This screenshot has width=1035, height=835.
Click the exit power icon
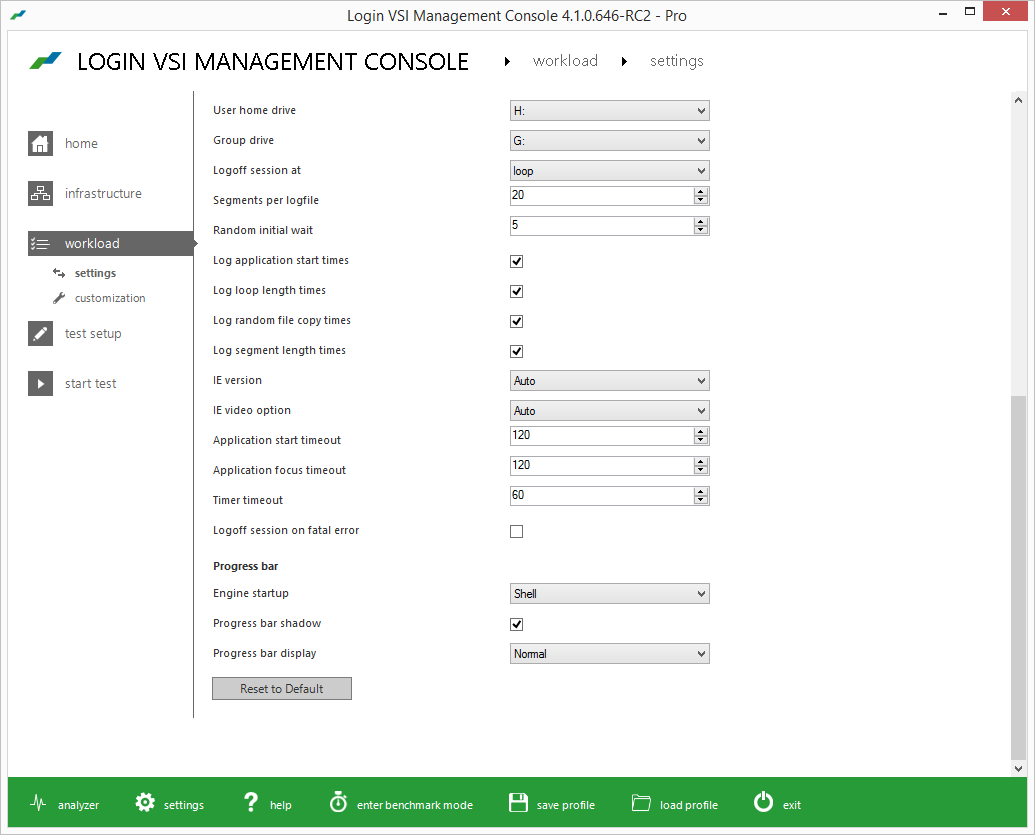click(x=763, y=802)
